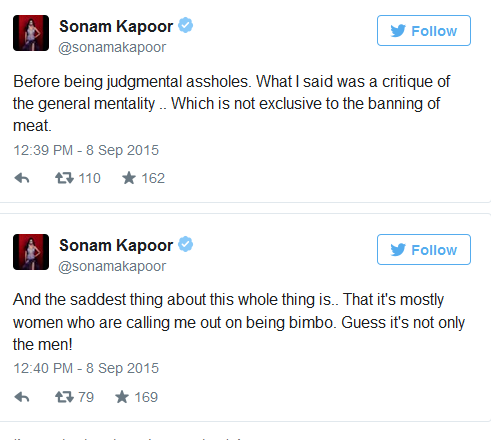Click verified badge on second tweet's name
The height and width of the screenshot is (440, 491).
pyautogui.click(x=186, y=245)
